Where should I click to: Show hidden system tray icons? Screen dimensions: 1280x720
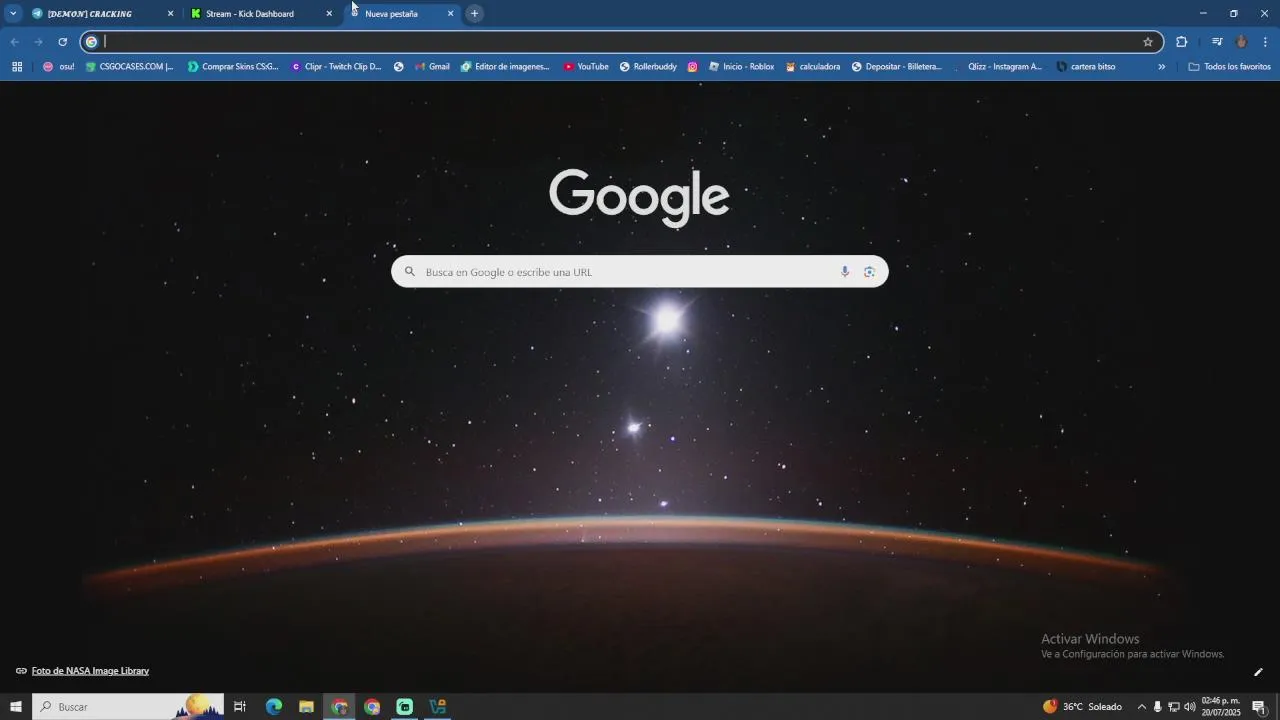[1142, 707]
